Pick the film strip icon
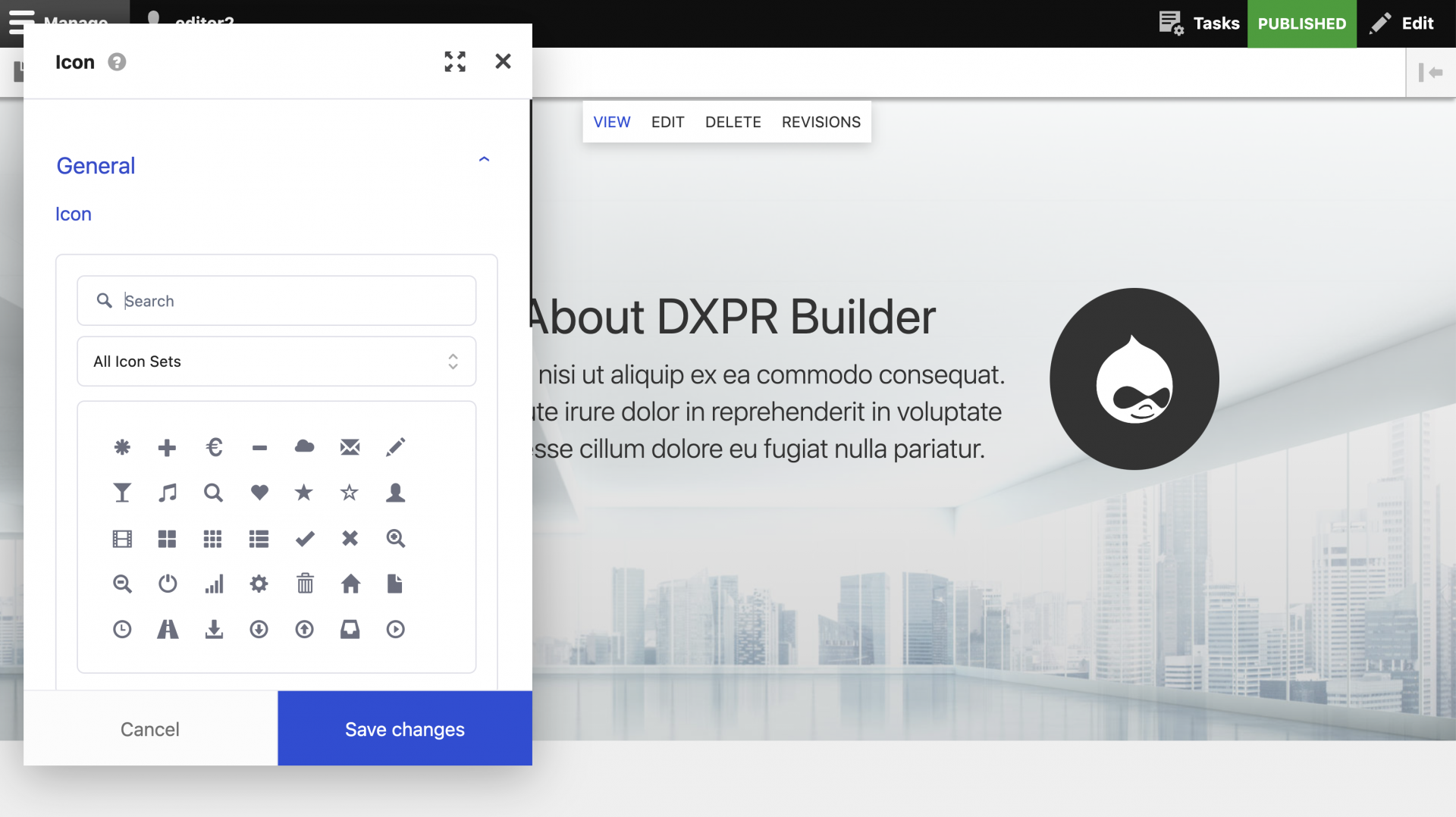The image size is (1456, 817). coord(122,539)
